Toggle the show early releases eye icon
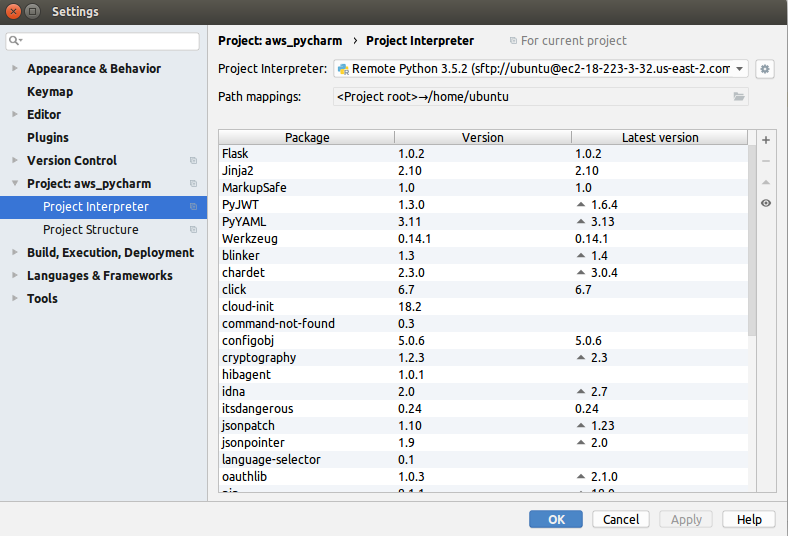The height and width of the screenshot is (536, 788). point(765,203)
